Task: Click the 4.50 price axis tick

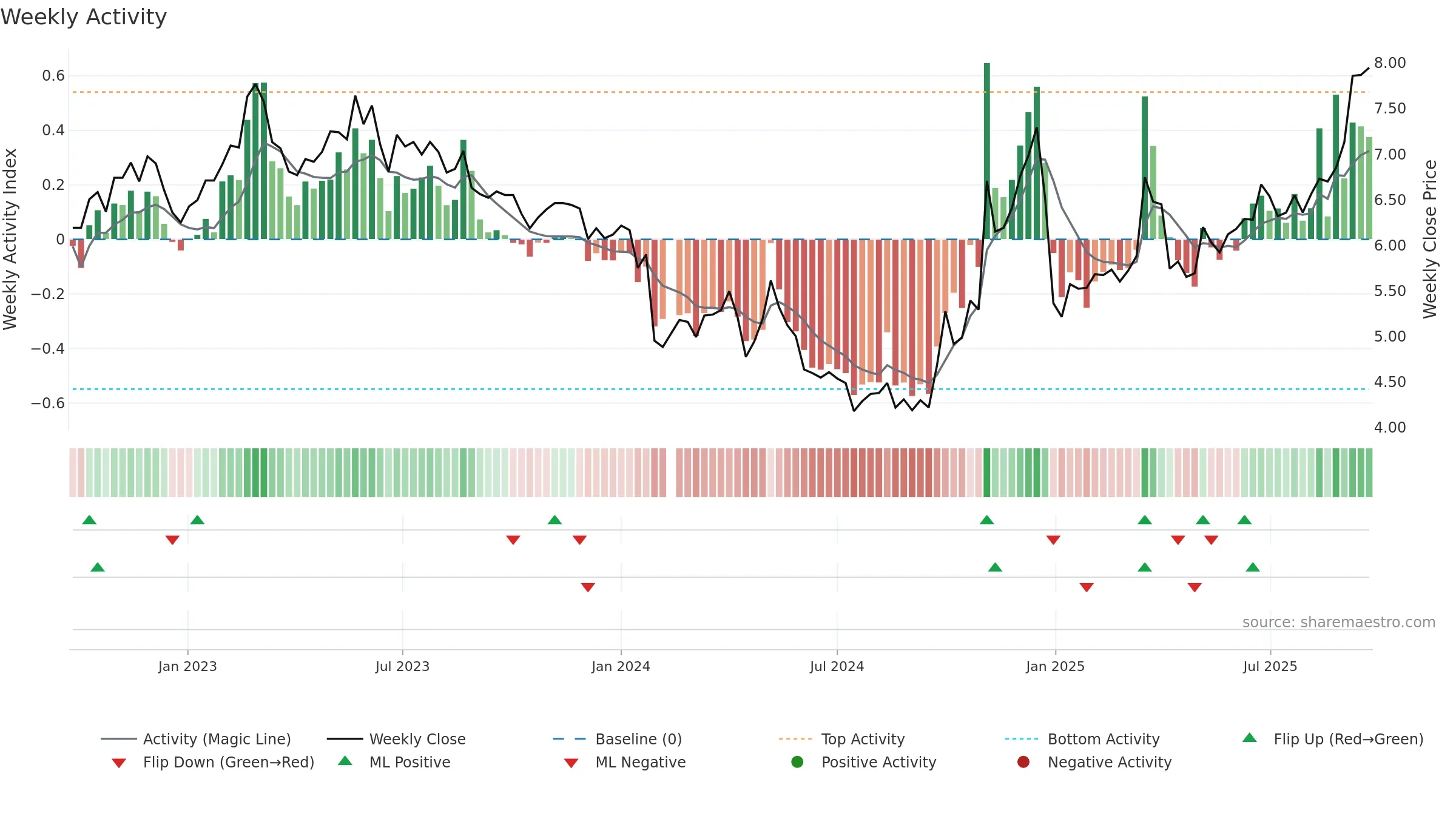Action: pyautogui.click(x=1390, y=382)
